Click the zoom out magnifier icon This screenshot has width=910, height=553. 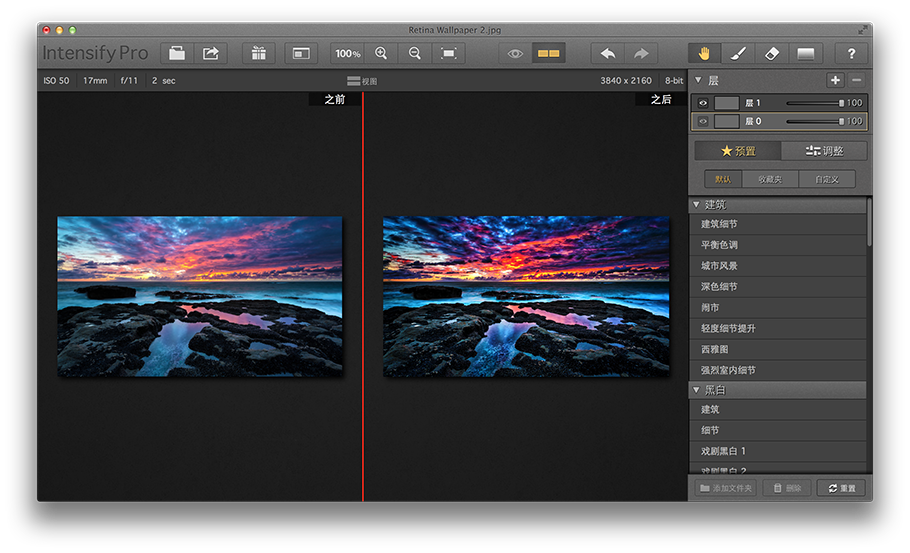pyautogui.click(x=414, y=53)
